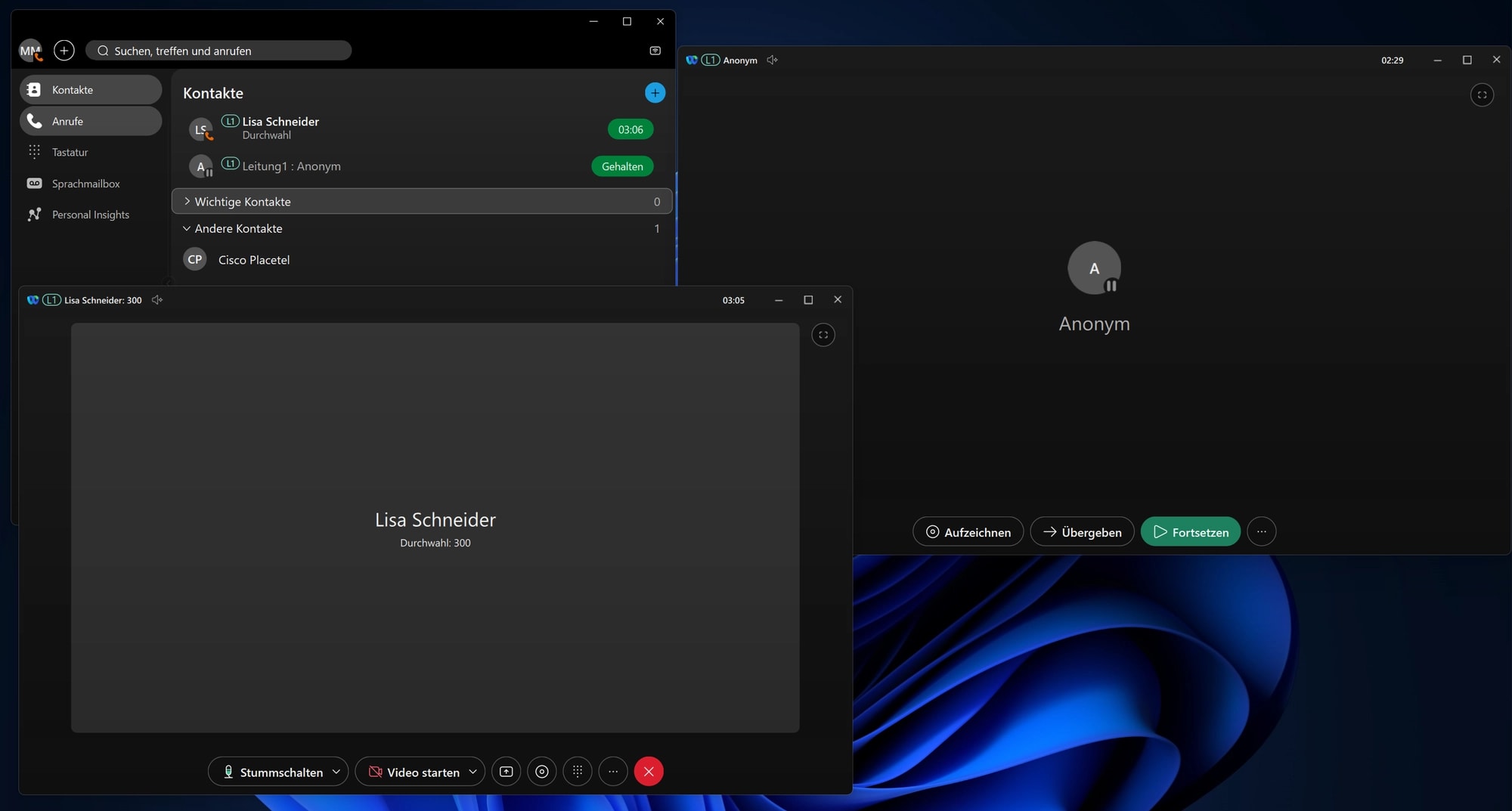Resume held call with Fortsetzen button

pos(1191,532)
